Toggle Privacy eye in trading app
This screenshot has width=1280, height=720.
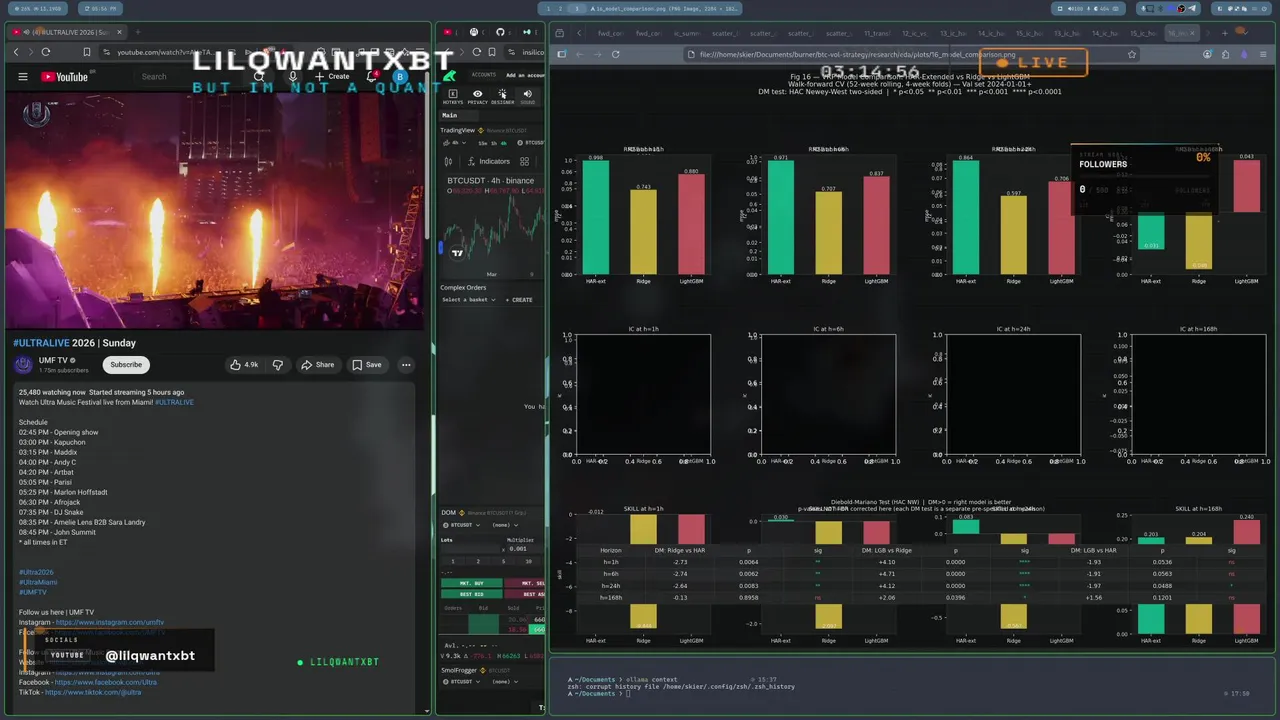pos(478,97)
